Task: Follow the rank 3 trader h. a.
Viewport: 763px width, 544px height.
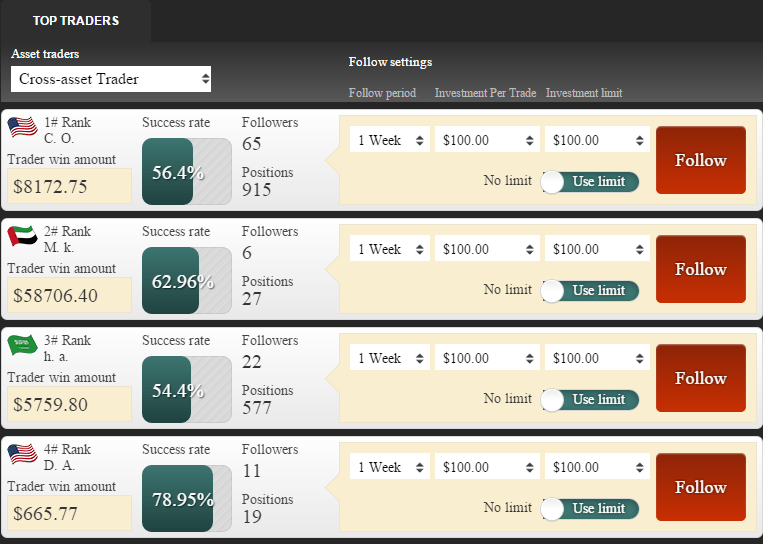Action: 700,378
